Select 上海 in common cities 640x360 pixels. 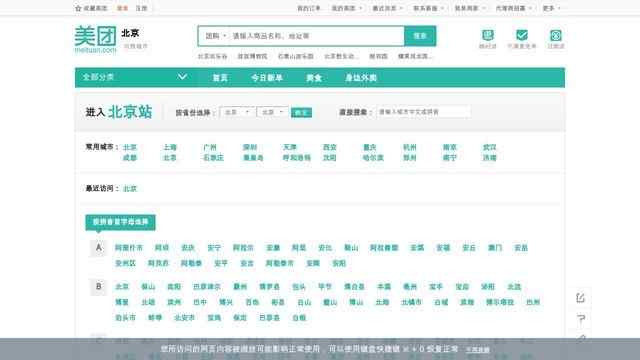[170, 147]
